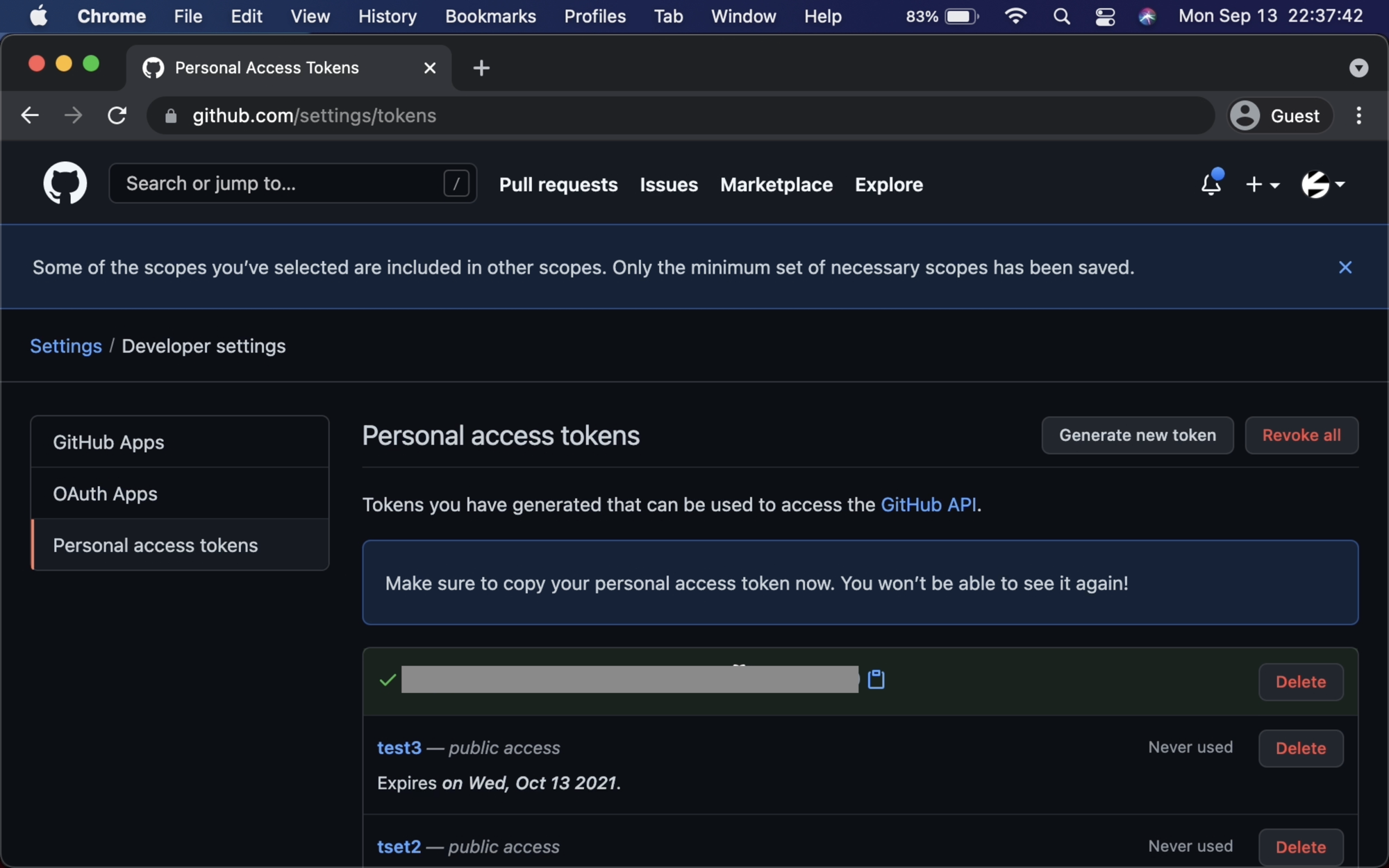Dismiss the scopes banner with X
Screen dimensions: 1389x868
(1345, 267)
